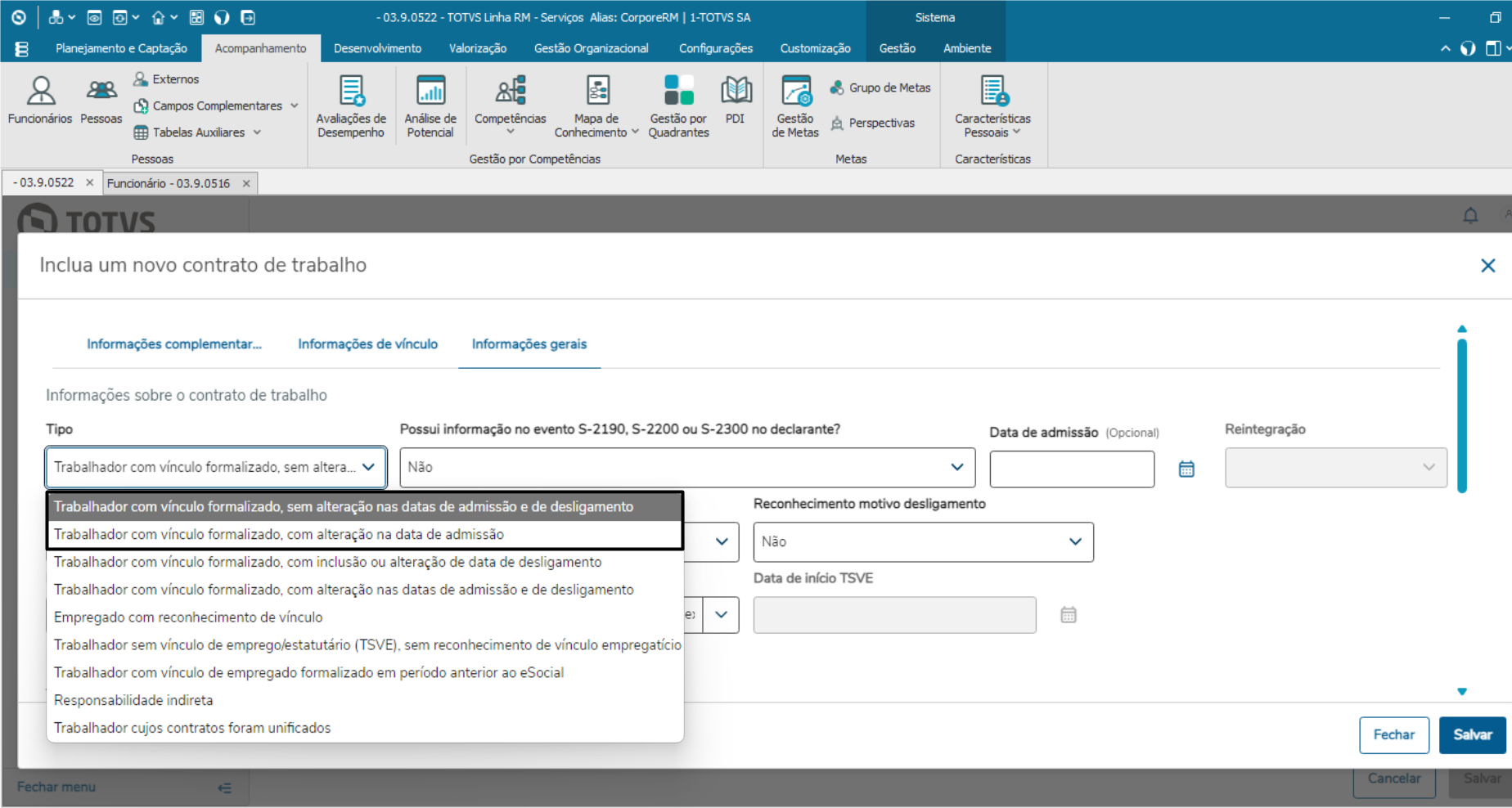1512x808 pixels.
Task: Click the notification bell icon
Action: point(1470,215)
